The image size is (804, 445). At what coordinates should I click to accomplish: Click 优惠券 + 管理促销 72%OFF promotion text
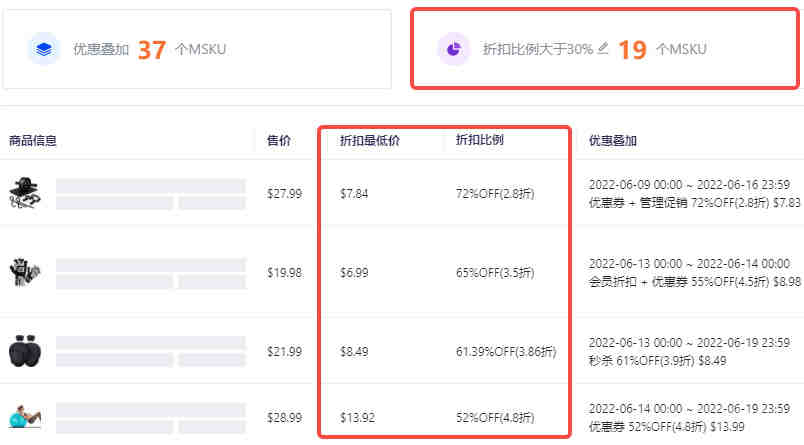[x=694, y=203]
